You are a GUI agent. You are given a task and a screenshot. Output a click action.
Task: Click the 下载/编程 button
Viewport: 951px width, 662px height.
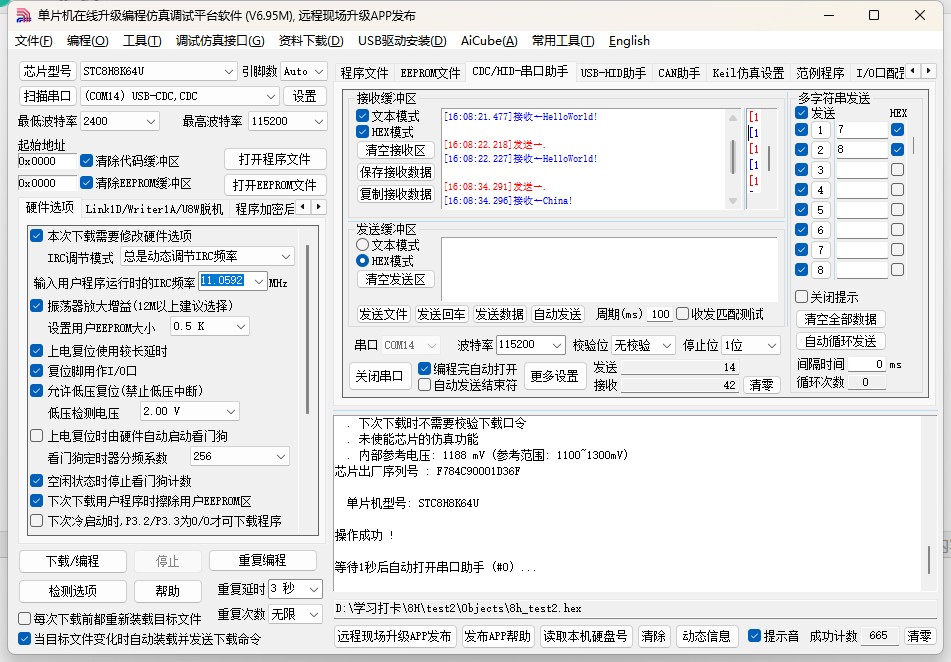point(73,561)
